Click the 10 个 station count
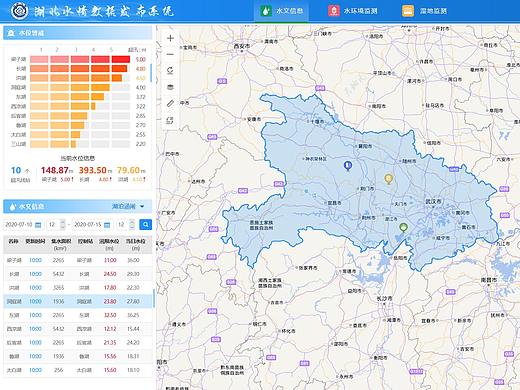 [20, 170]
